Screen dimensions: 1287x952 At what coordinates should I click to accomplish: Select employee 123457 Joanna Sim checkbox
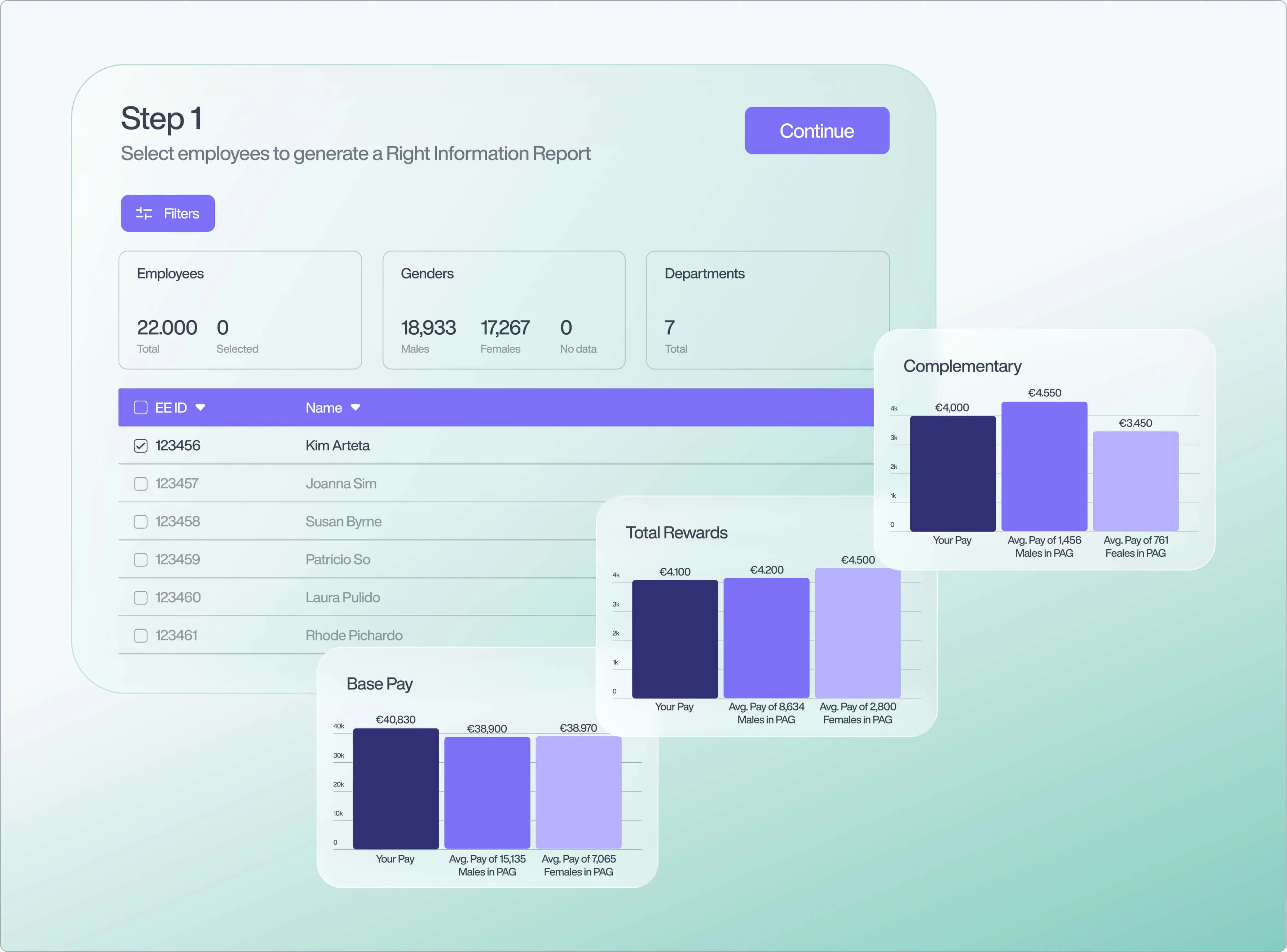141,484
